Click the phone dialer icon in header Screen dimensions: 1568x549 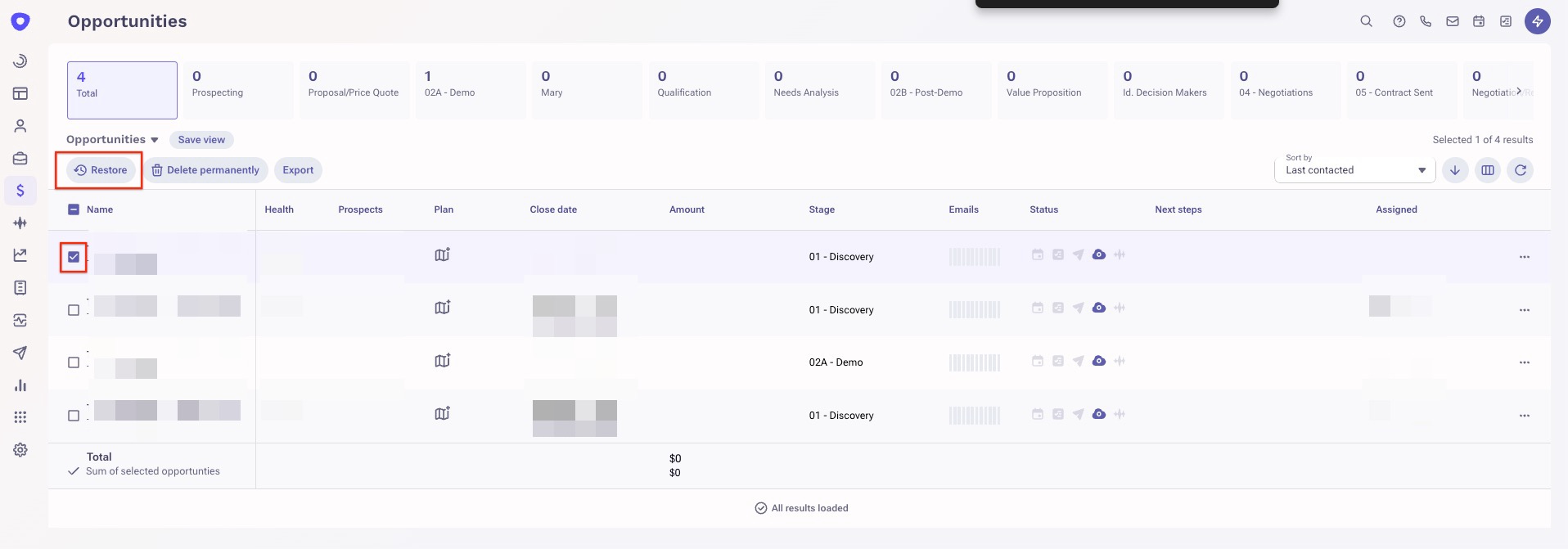[x=1426, y=21]
